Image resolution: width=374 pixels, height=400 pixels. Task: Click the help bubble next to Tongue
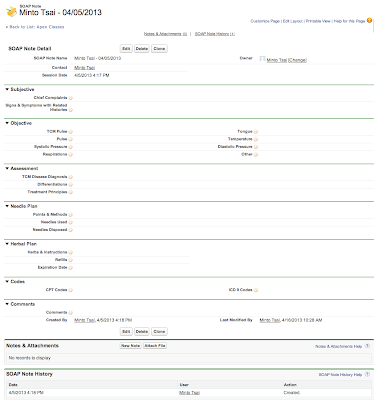pyautogui.click(x=256, y=132)
